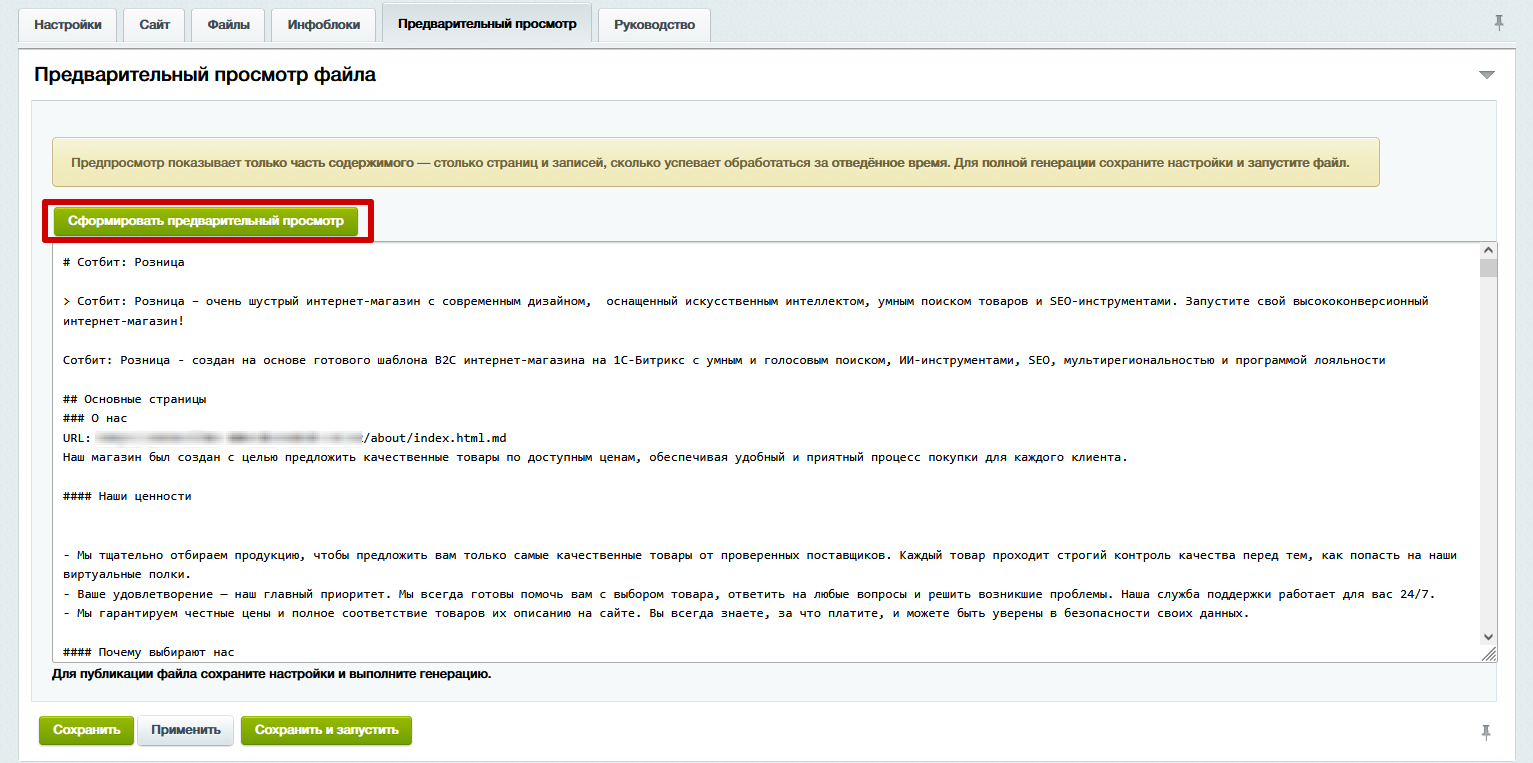Open the Руководство tab

654,25
